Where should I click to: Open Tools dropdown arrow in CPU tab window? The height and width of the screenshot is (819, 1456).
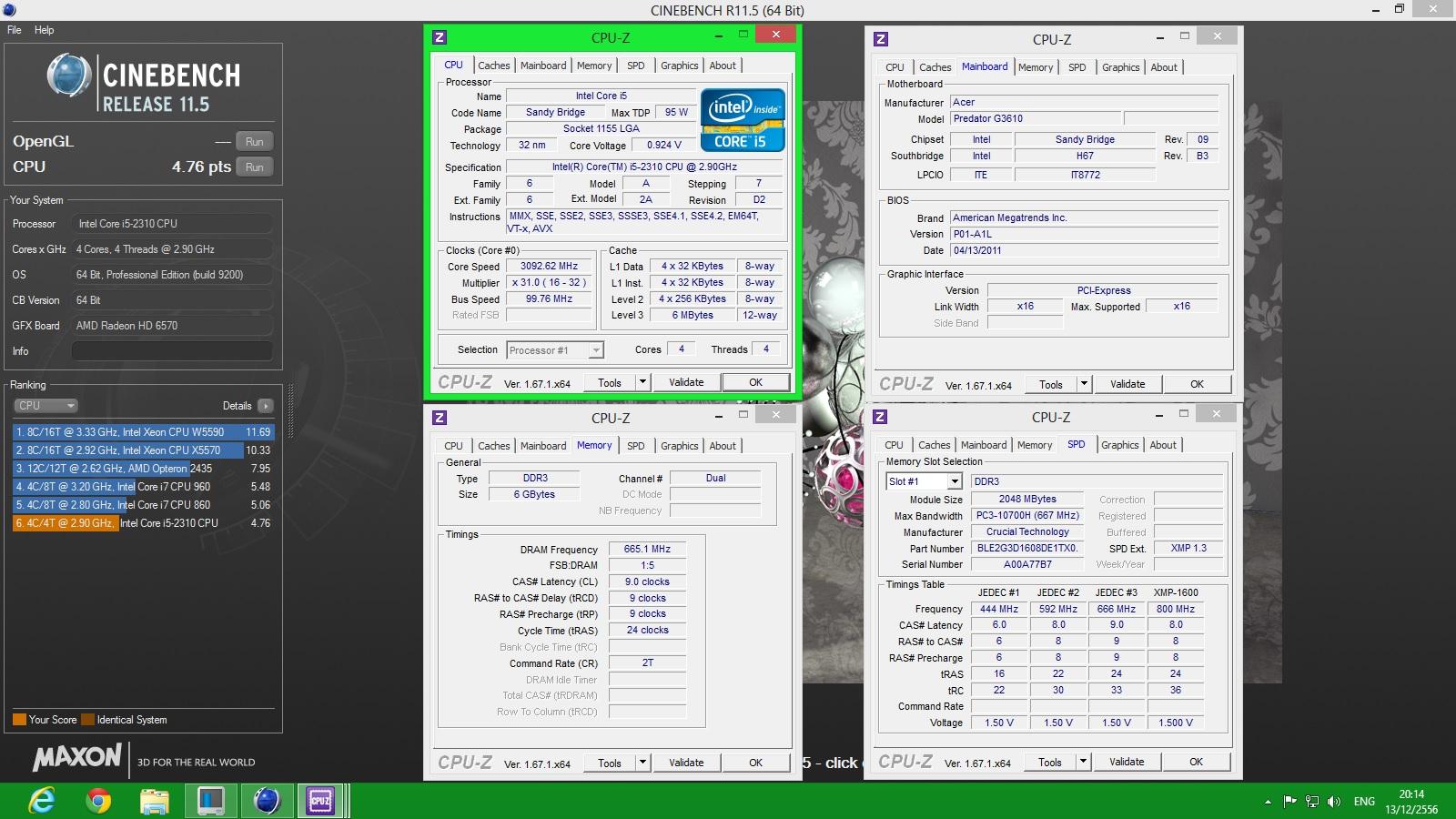coord(642,383)
